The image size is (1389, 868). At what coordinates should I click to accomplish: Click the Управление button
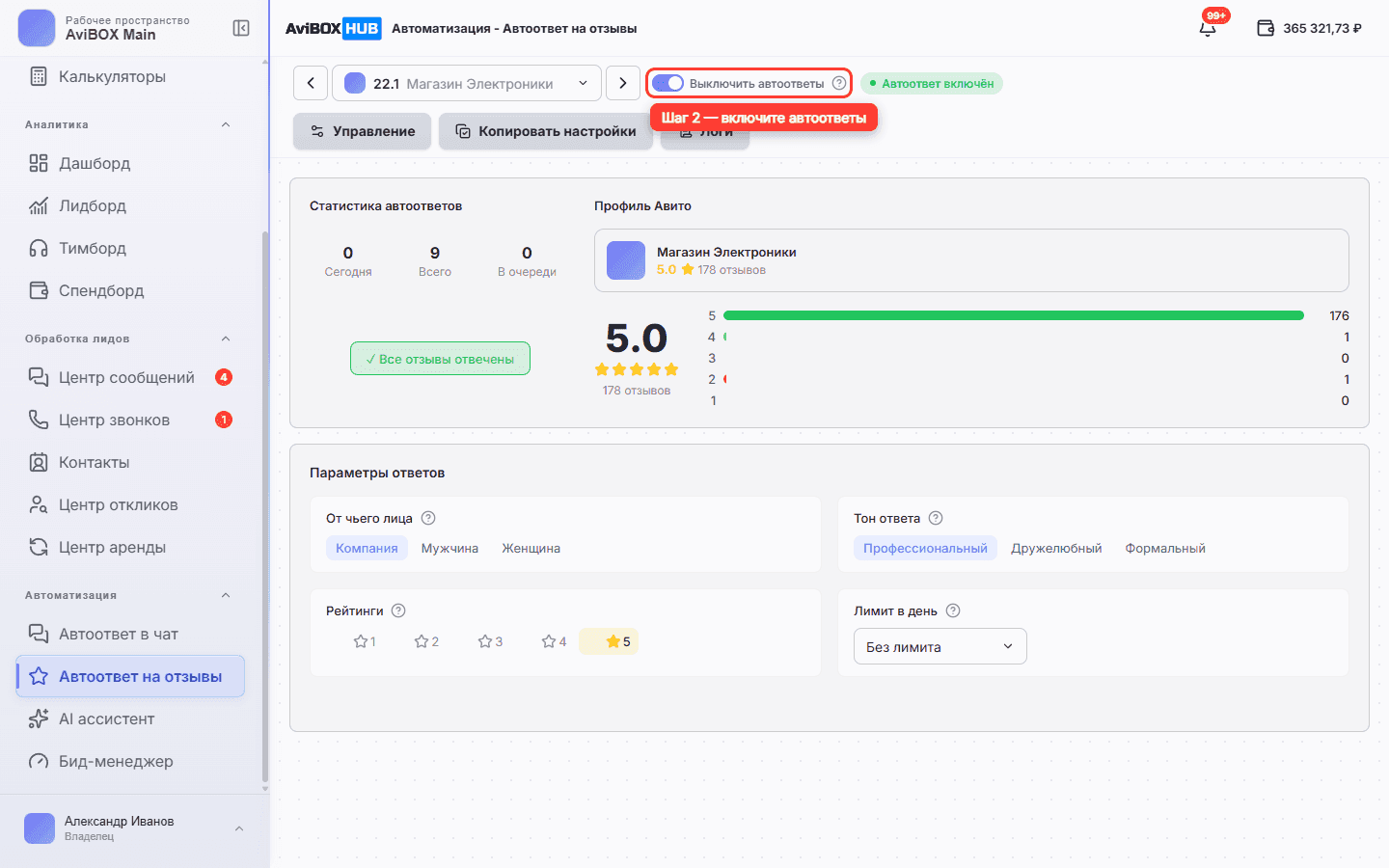coord(363,131)
